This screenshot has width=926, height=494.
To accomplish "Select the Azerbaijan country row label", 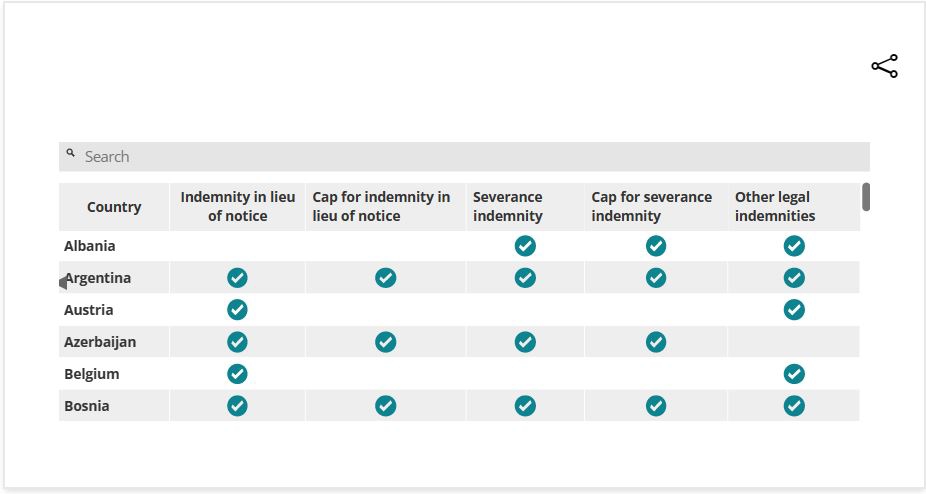I will [100, 342].
